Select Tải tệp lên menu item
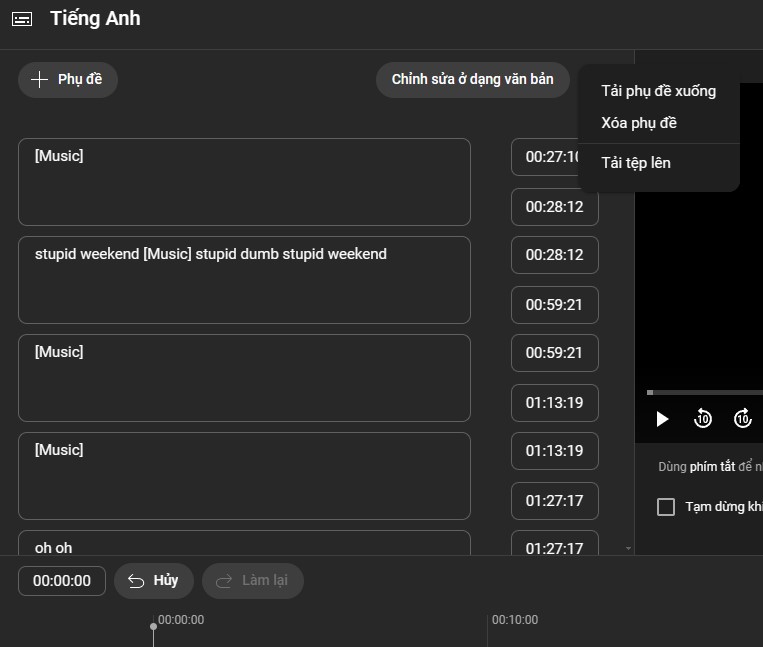Image resolution: width=763 pixels, height=647 pixels. pos(636,162)
